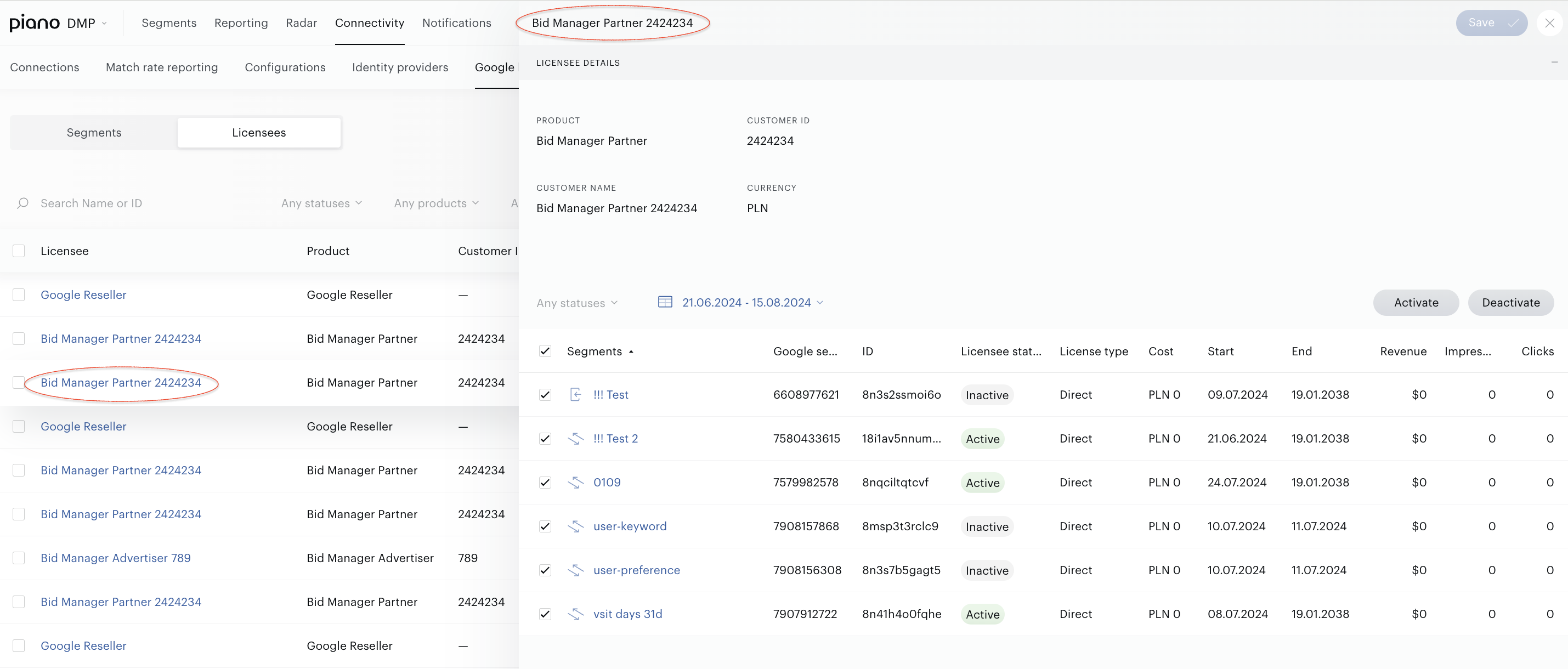This screenshot has width=1568, height=669.
Task: Open the Connectivity top menu
Action: [x=370, y=23]
